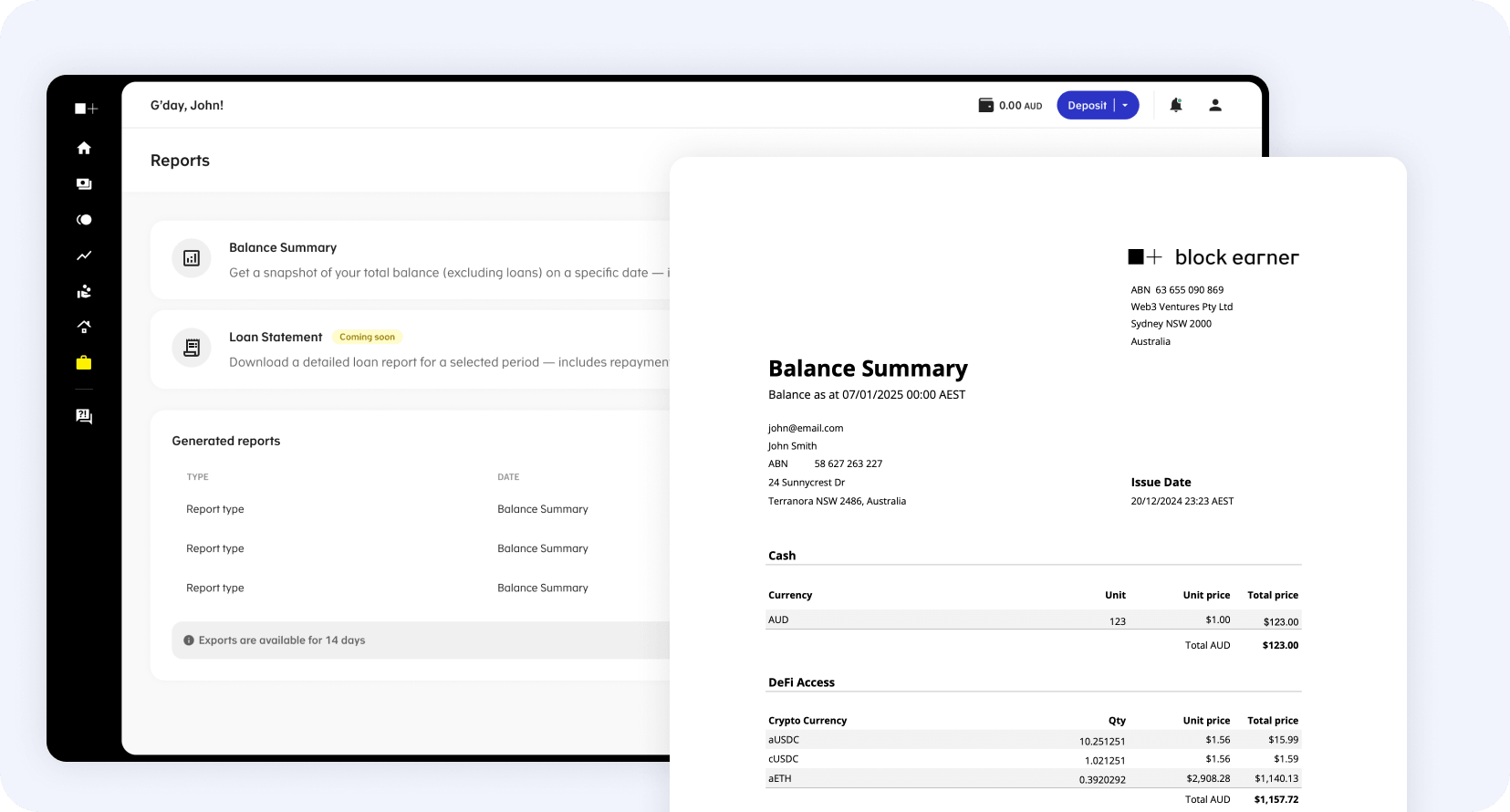
Task: Click the $1,157.72 DeFi total
Action: pos(1276,799)
